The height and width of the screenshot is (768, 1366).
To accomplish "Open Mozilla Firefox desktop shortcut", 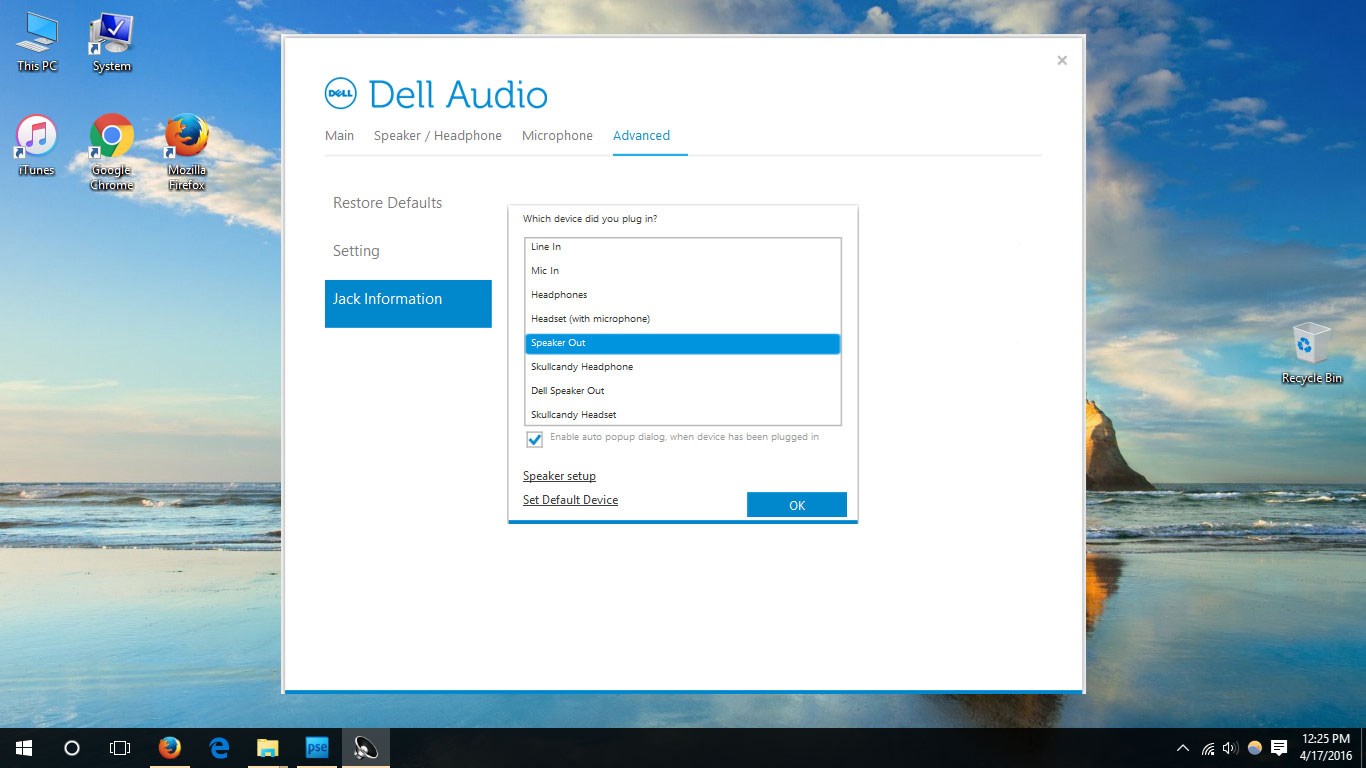I will click(x=187, y=152).
